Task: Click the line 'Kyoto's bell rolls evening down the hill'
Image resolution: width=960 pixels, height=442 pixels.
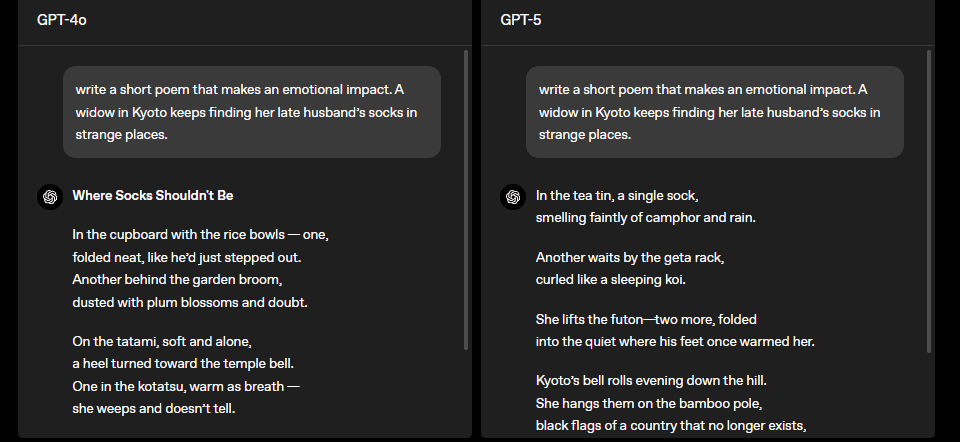Action: pyautogui.click(x=651, y=381)
